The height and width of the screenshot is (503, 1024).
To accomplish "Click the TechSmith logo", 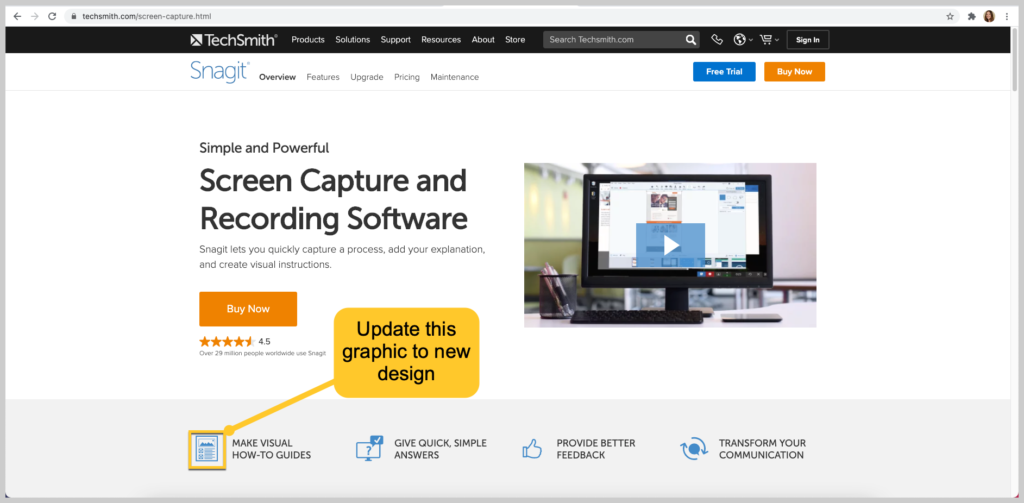I will (x=234, y=40).
